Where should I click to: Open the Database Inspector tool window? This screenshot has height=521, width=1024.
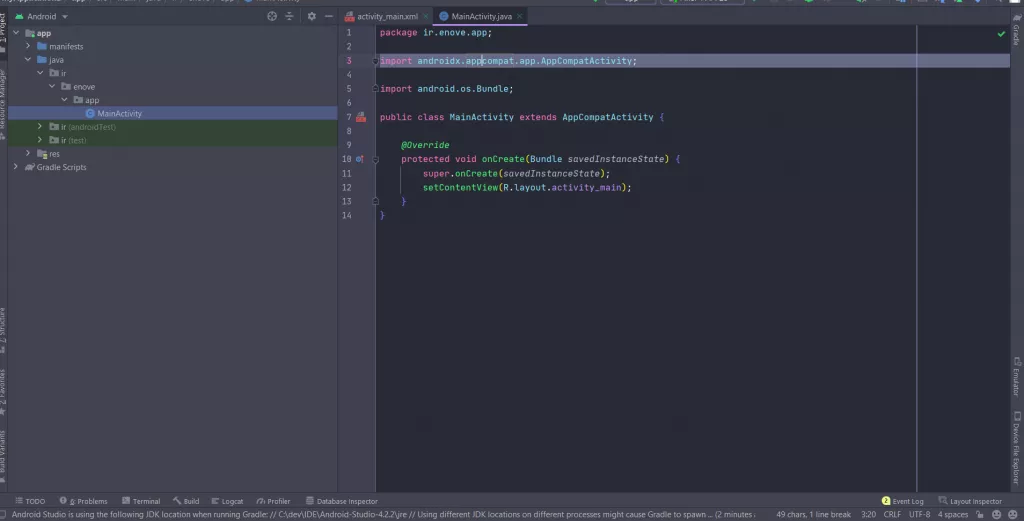pos(342,501)
